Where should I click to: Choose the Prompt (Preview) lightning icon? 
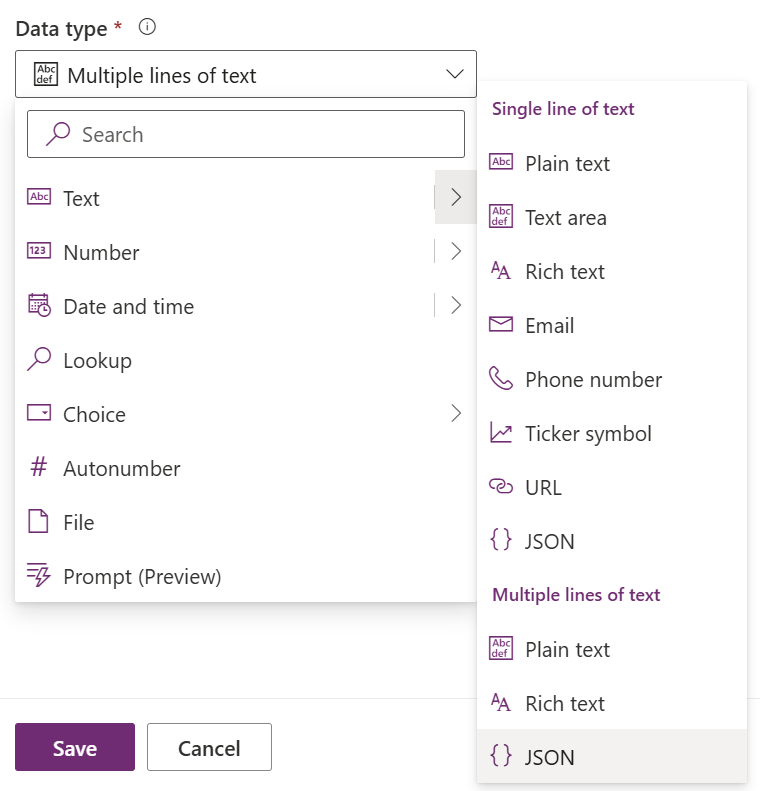(39, 576)
